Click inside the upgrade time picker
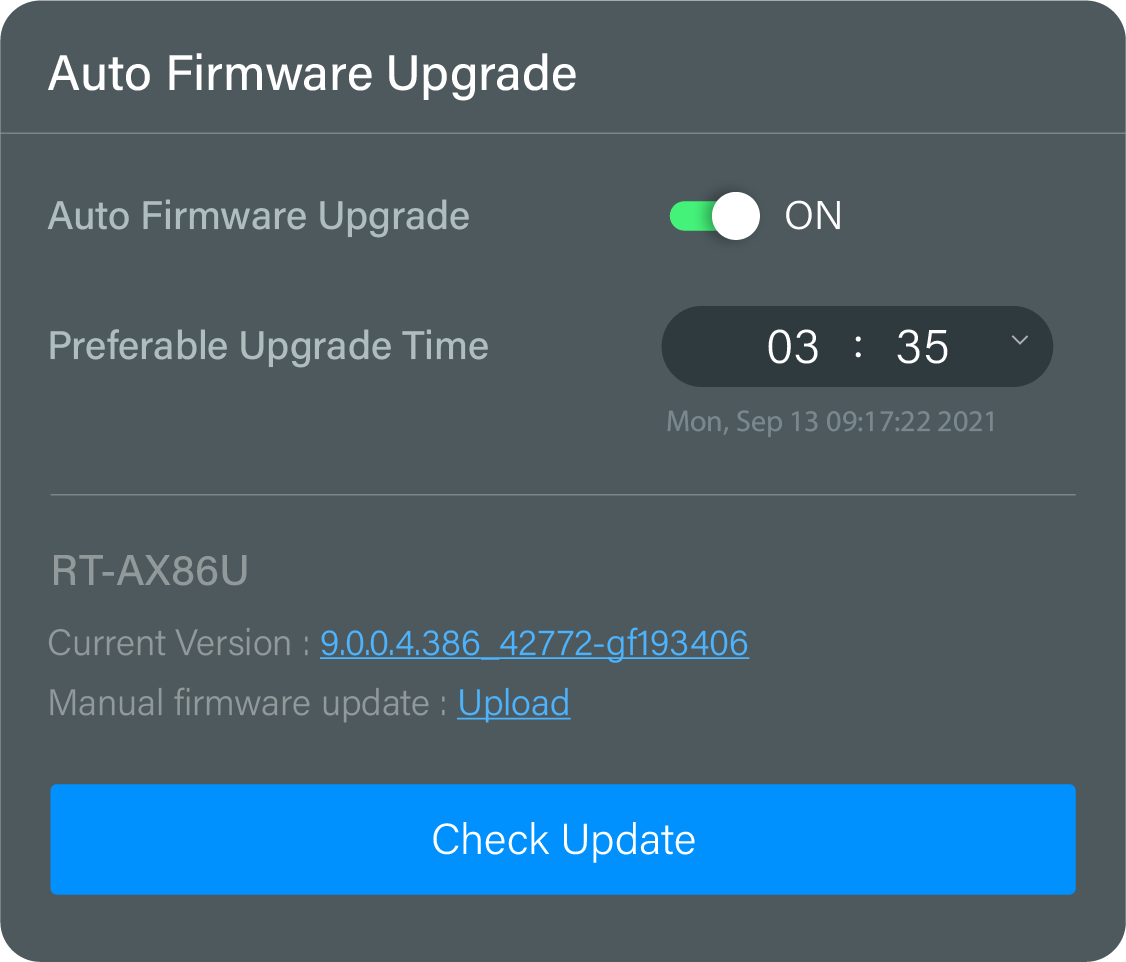 click(857, 347)
